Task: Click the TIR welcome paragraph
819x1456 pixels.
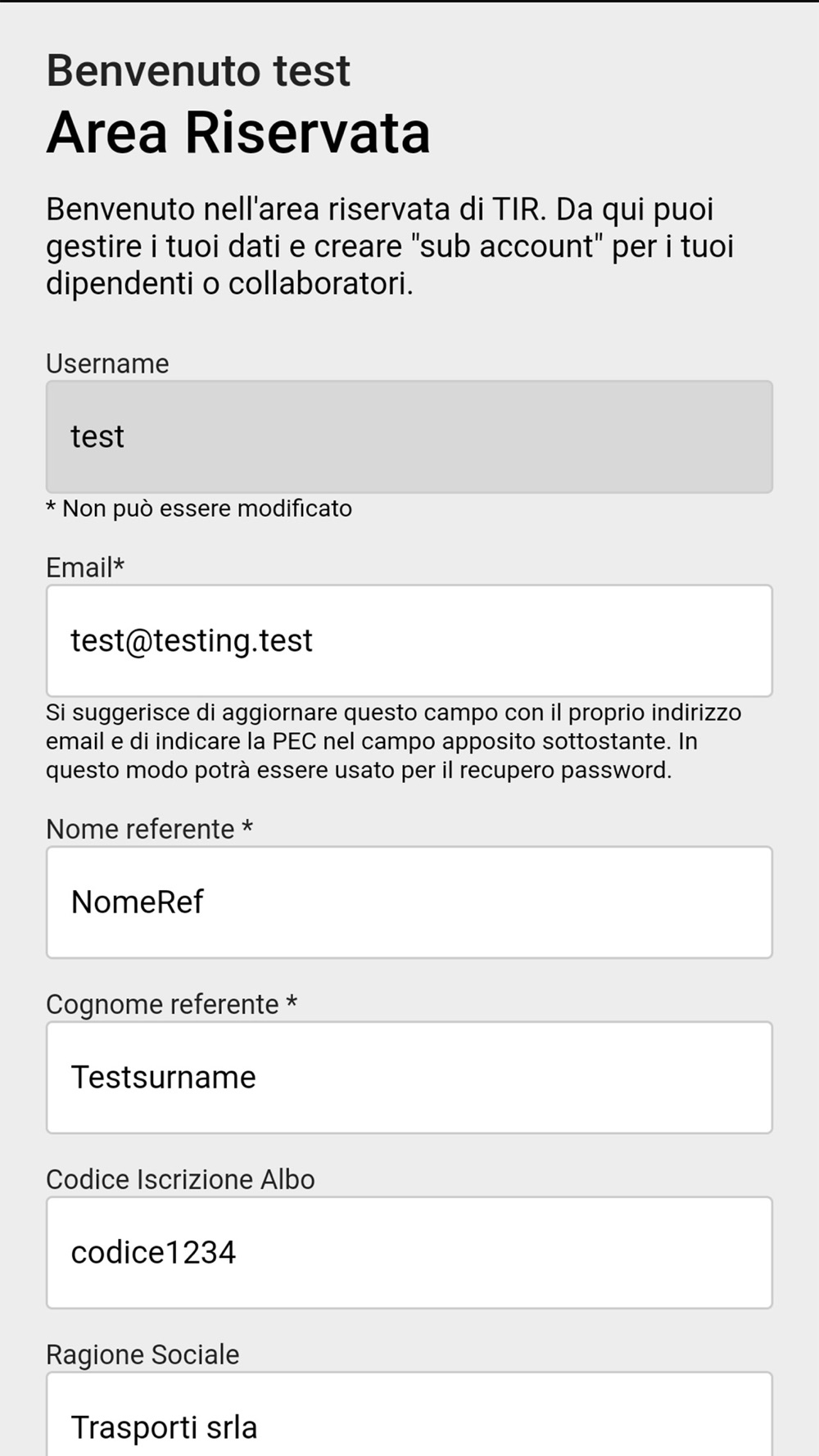Action: coord(390,246)
